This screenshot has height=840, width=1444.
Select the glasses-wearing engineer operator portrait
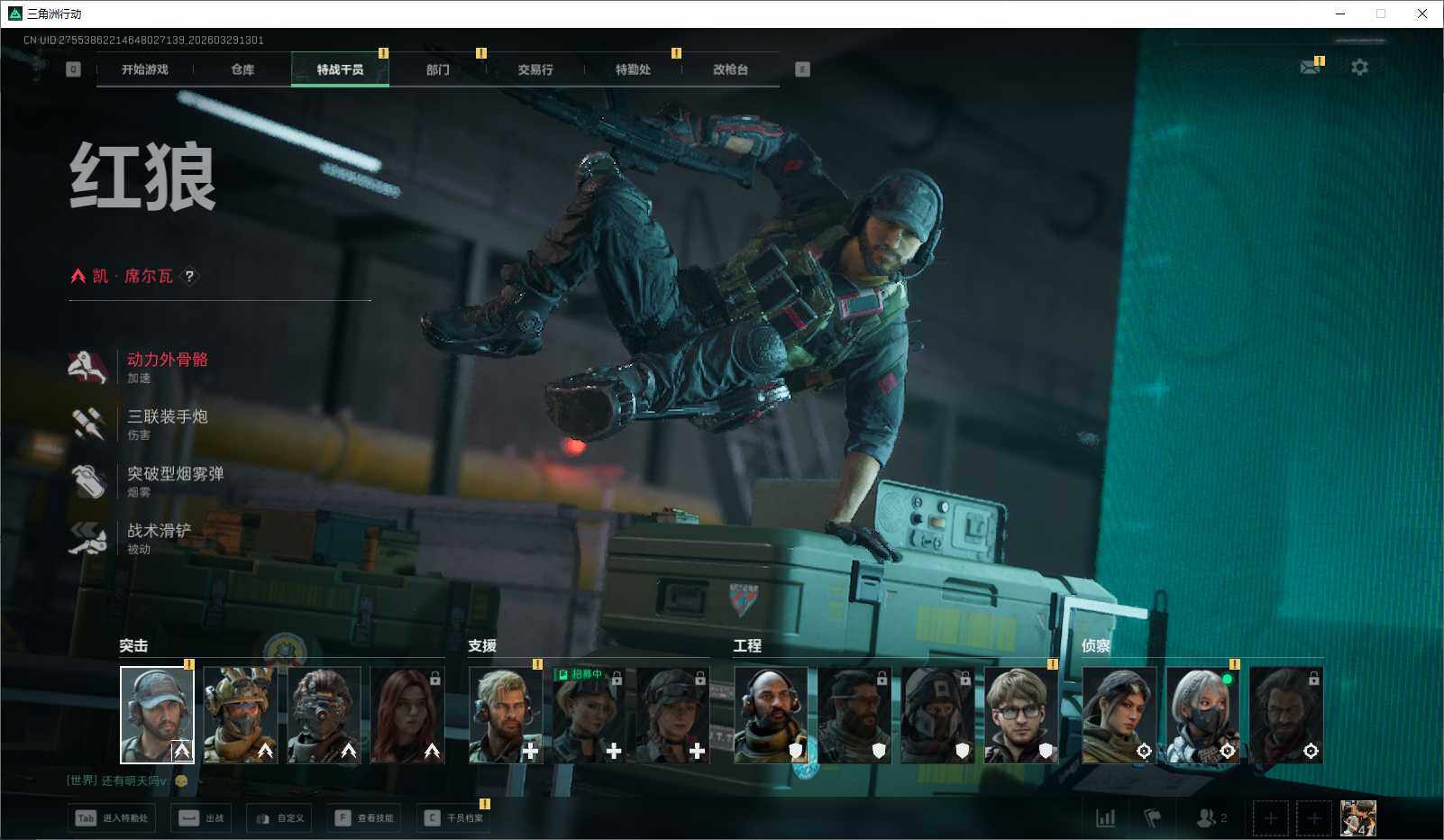(1020, 716)
